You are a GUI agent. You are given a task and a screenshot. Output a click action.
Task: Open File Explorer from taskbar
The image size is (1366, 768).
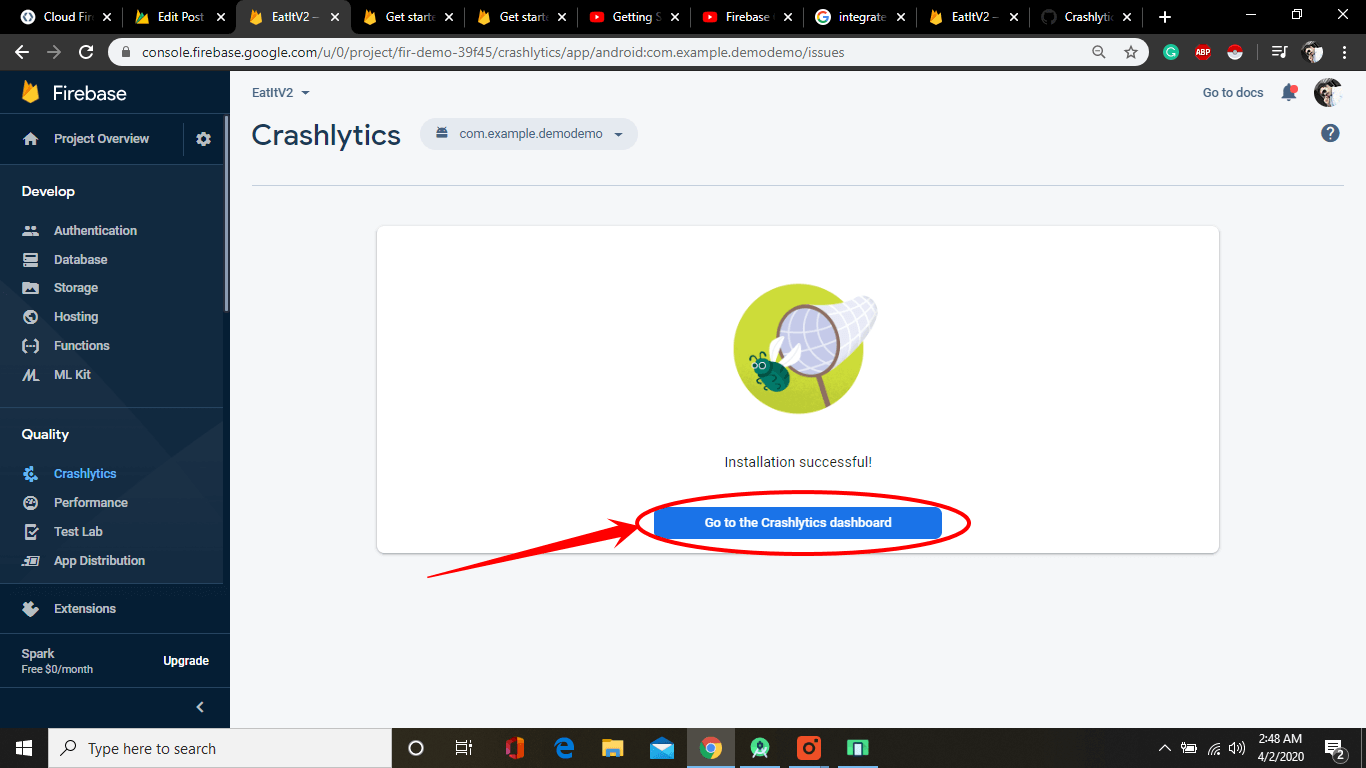pos(613,748)
